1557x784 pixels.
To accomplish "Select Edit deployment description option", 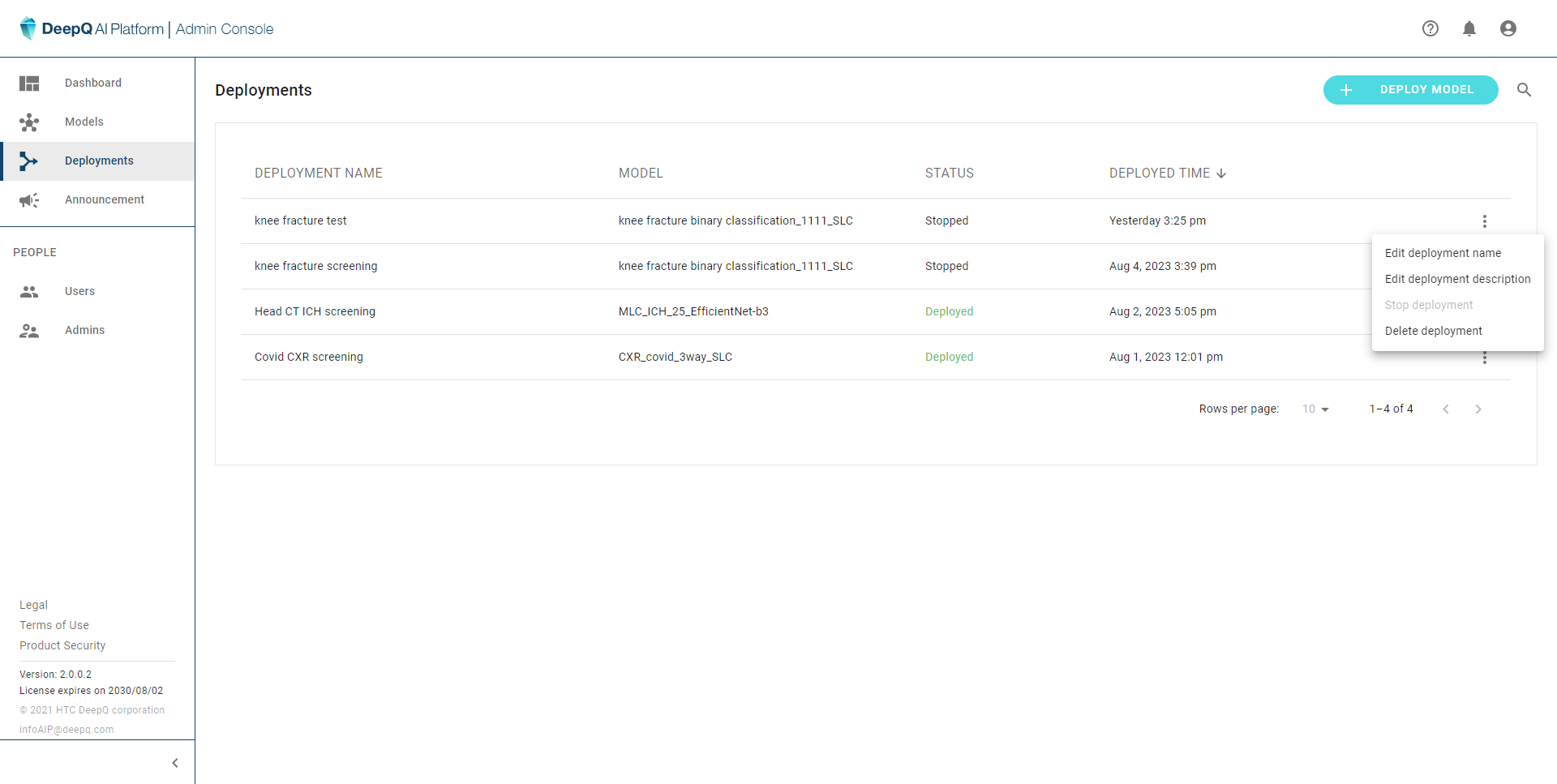I will (x=1457, y=279).
